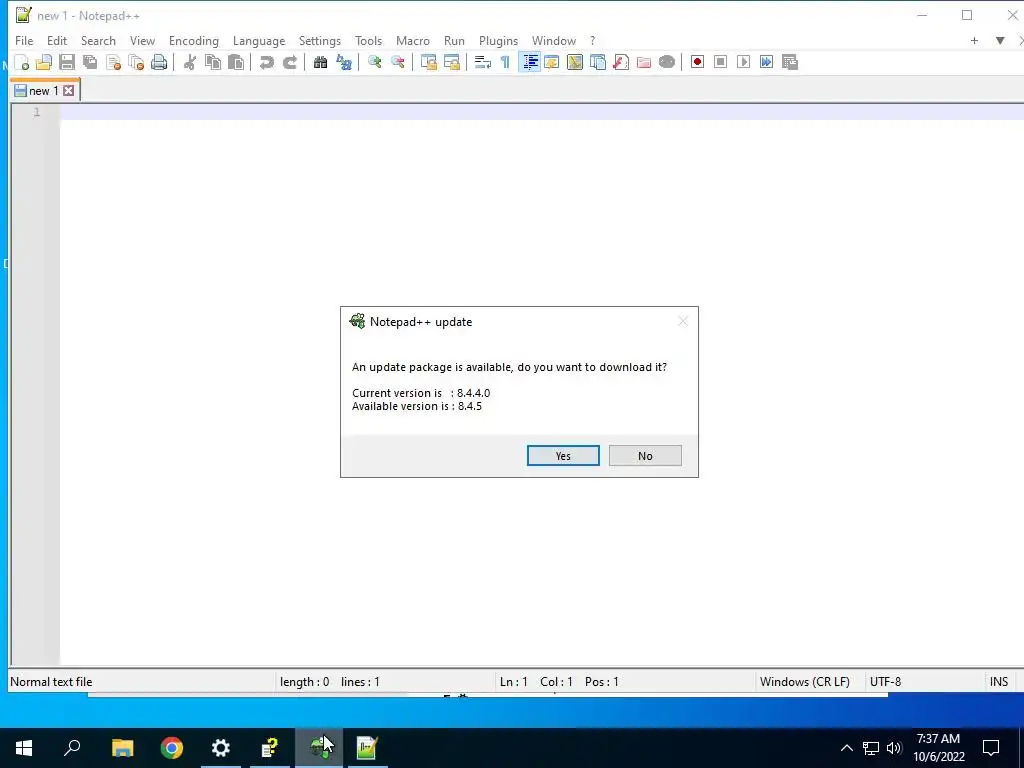
Task: Open Replace toolbar icon
Action: (344, 63)
